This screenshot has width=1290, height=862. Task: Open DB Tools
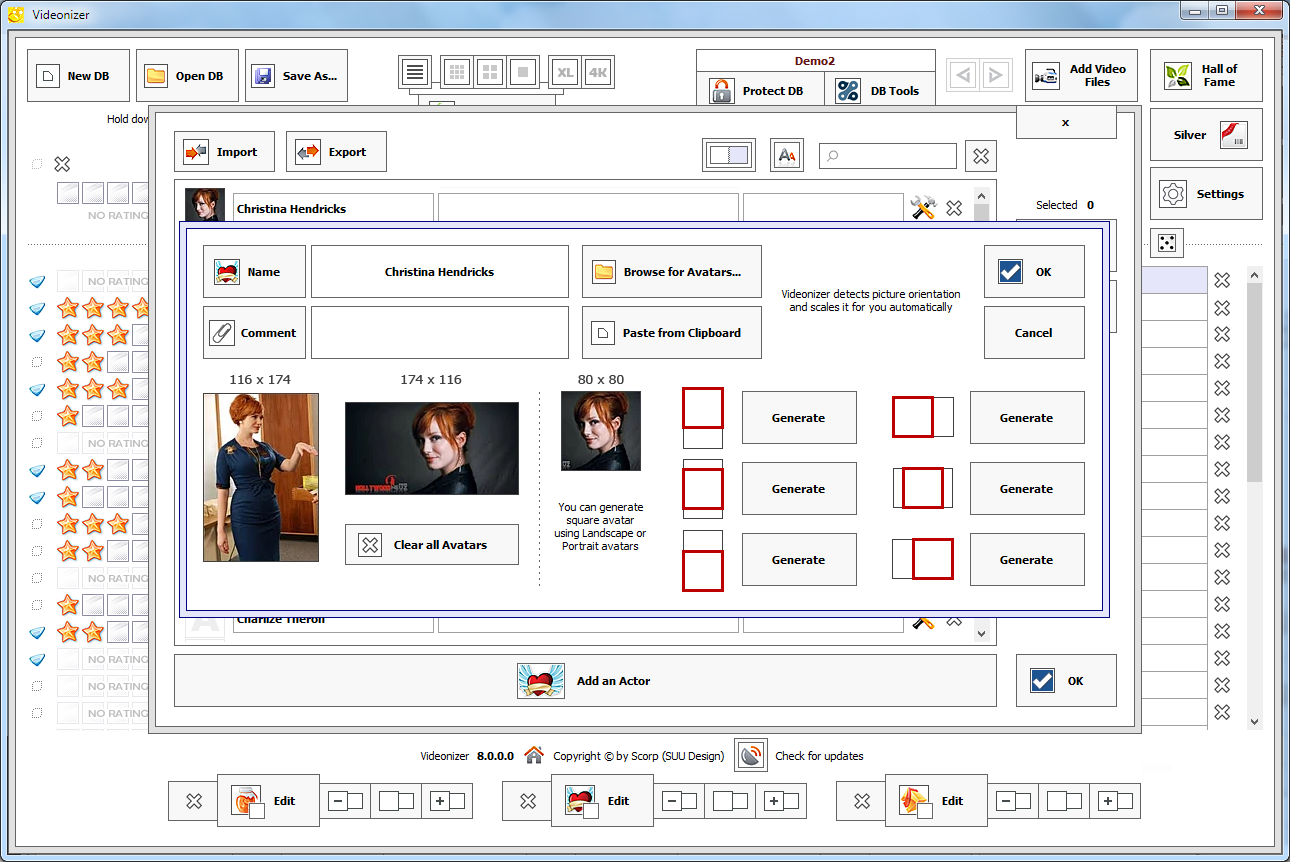[x=880, y=91]
